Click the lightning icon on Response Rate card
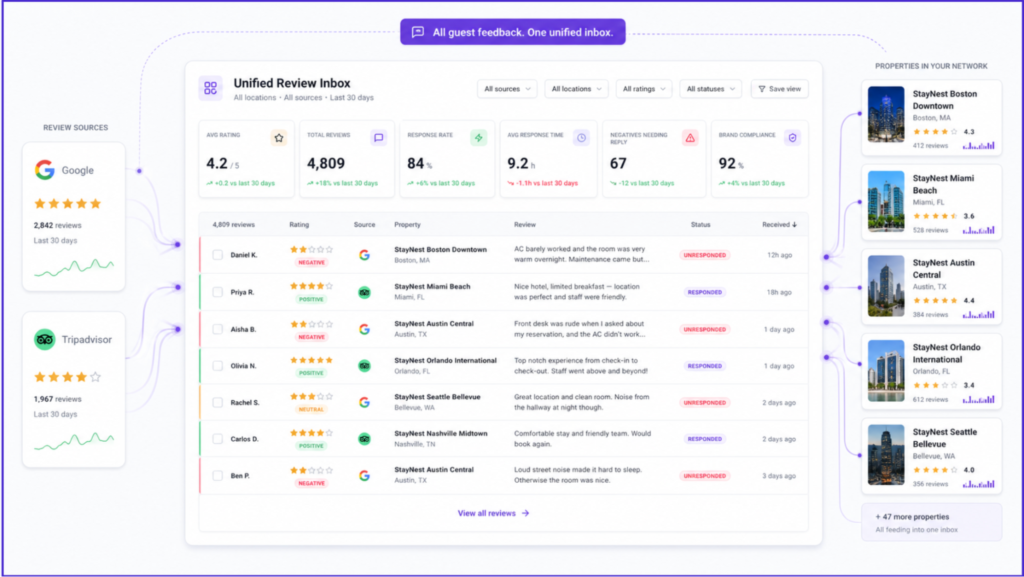Viewport: 1024px width, 577px height. 479,138
